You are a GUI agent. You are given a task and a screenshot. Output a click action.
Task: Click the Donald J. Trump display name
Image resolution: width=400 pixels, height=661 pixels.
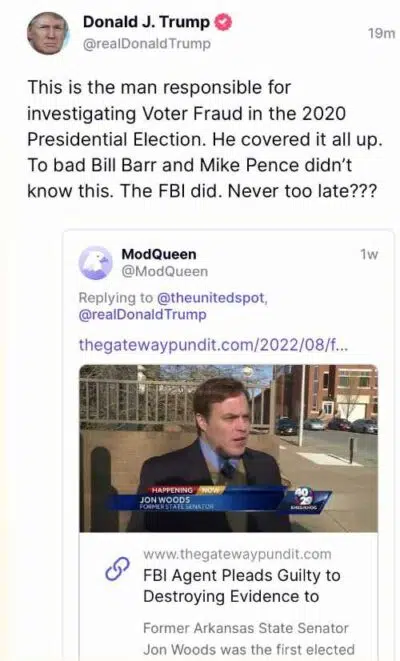tap(146, 22)
